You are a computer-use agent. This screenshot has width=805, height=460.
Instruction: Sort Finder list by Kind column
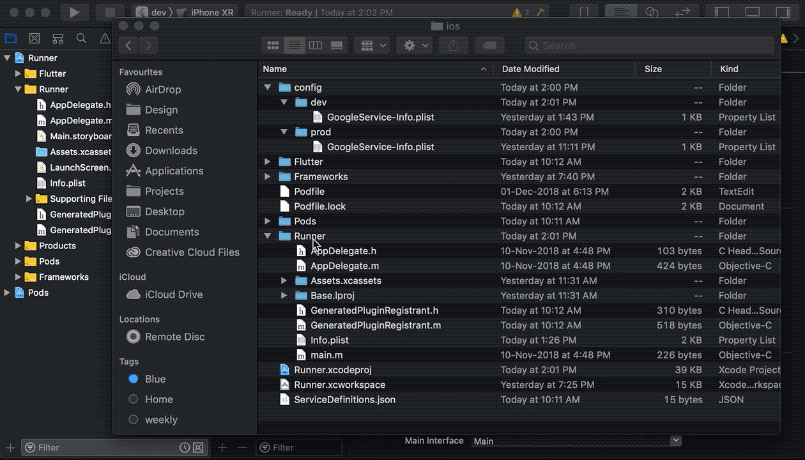tap(746, 69)
